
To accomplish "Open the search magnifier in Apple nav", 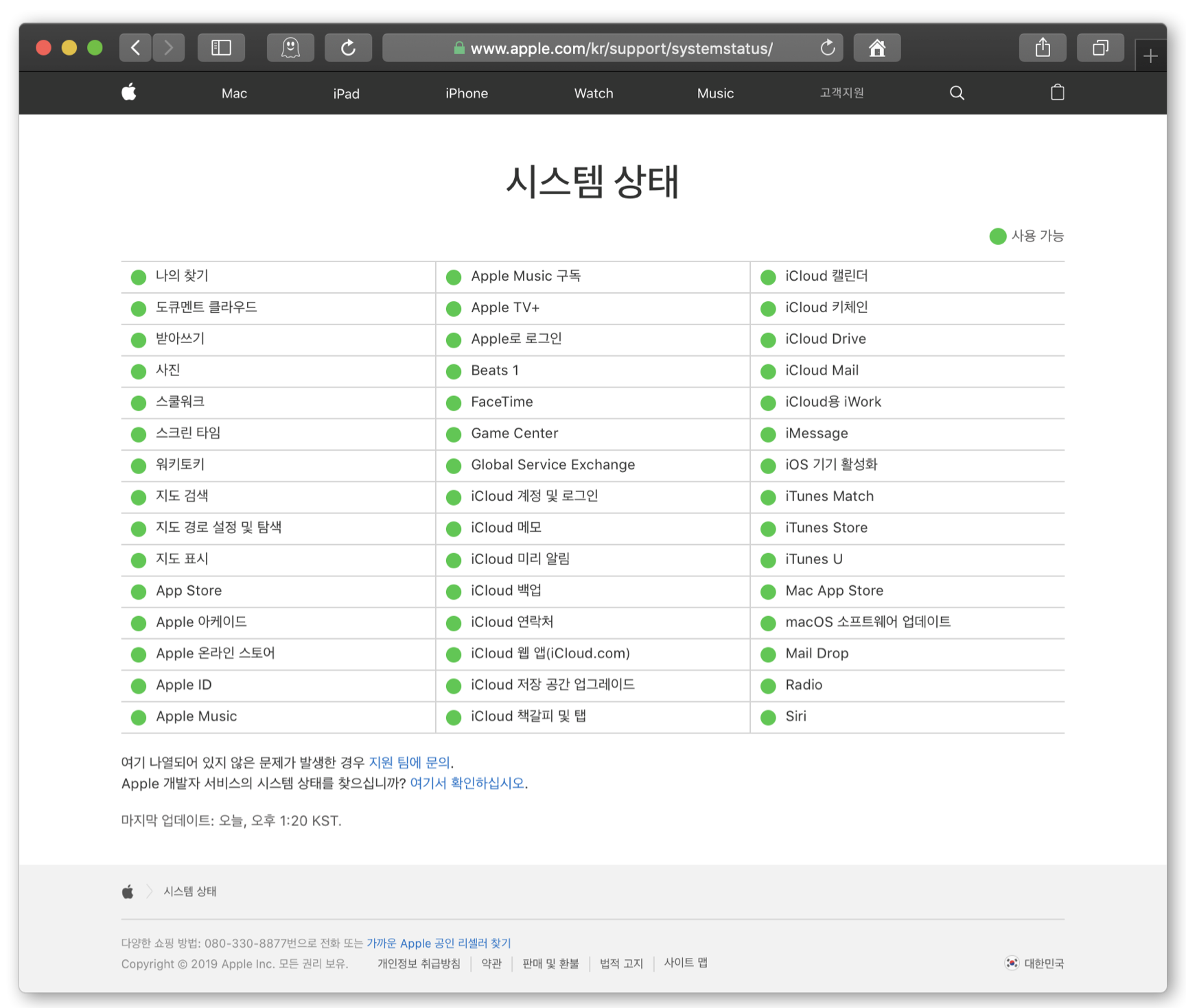I will click(957, 93).
